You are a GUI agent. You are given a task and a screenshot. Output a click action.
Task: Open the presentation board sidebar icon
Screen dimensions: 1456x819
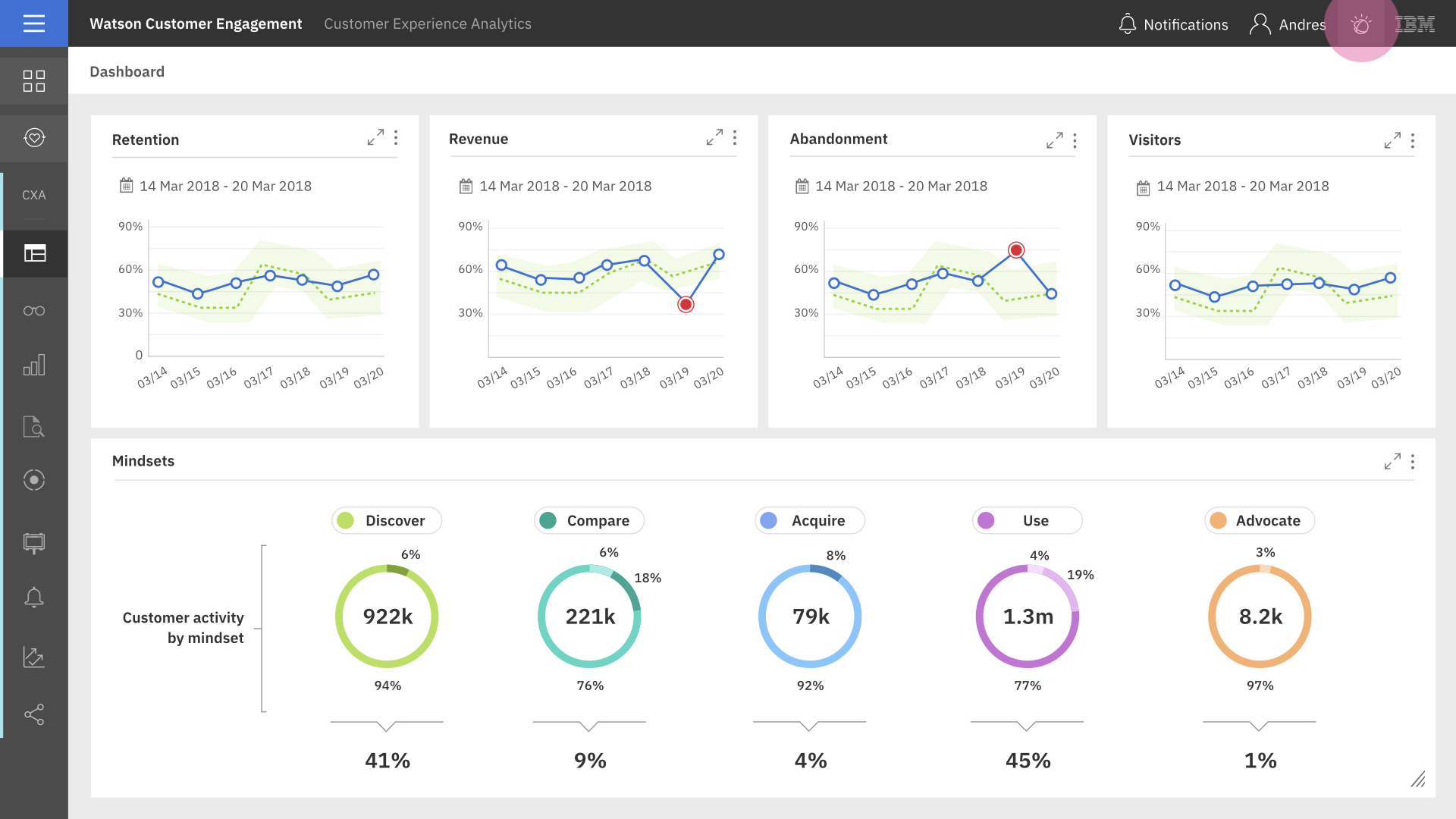34,543
